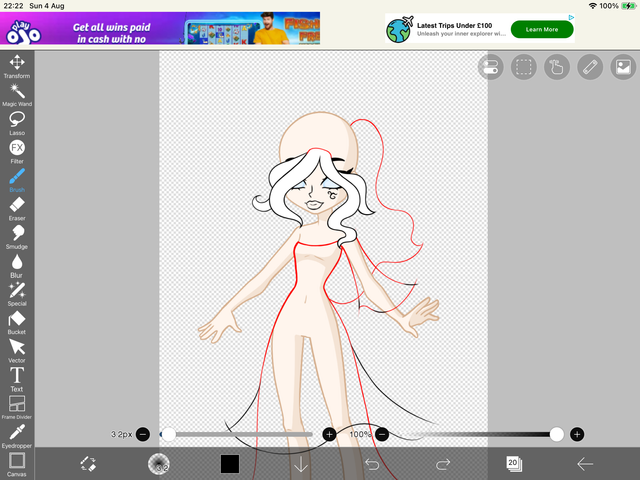
Task: Open the ruler tool at top
Action: click(590, 67)
